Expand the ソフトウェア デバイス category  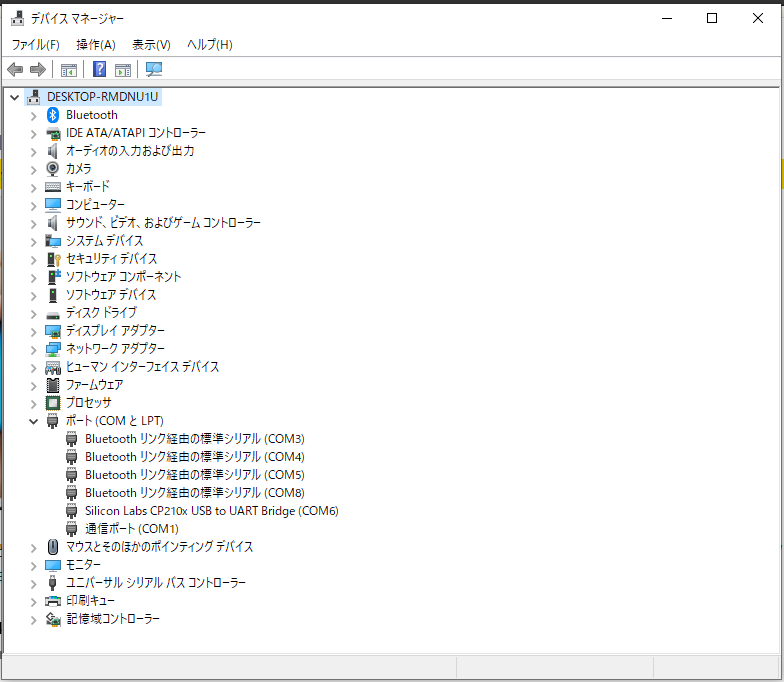[34, 296]
